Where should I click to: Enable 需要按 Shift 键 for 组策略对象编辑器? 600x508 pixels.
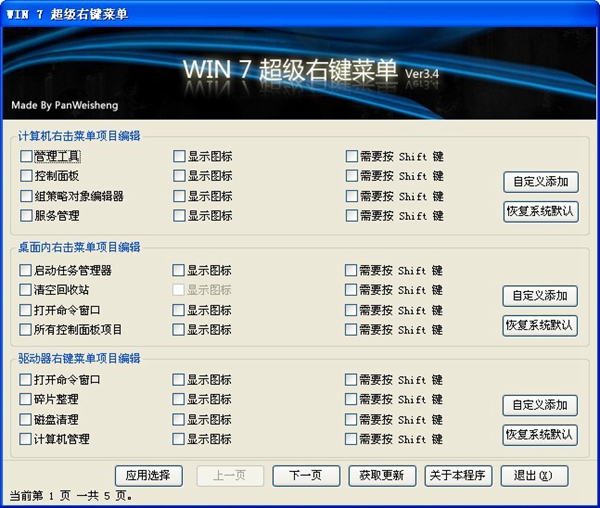352,196
